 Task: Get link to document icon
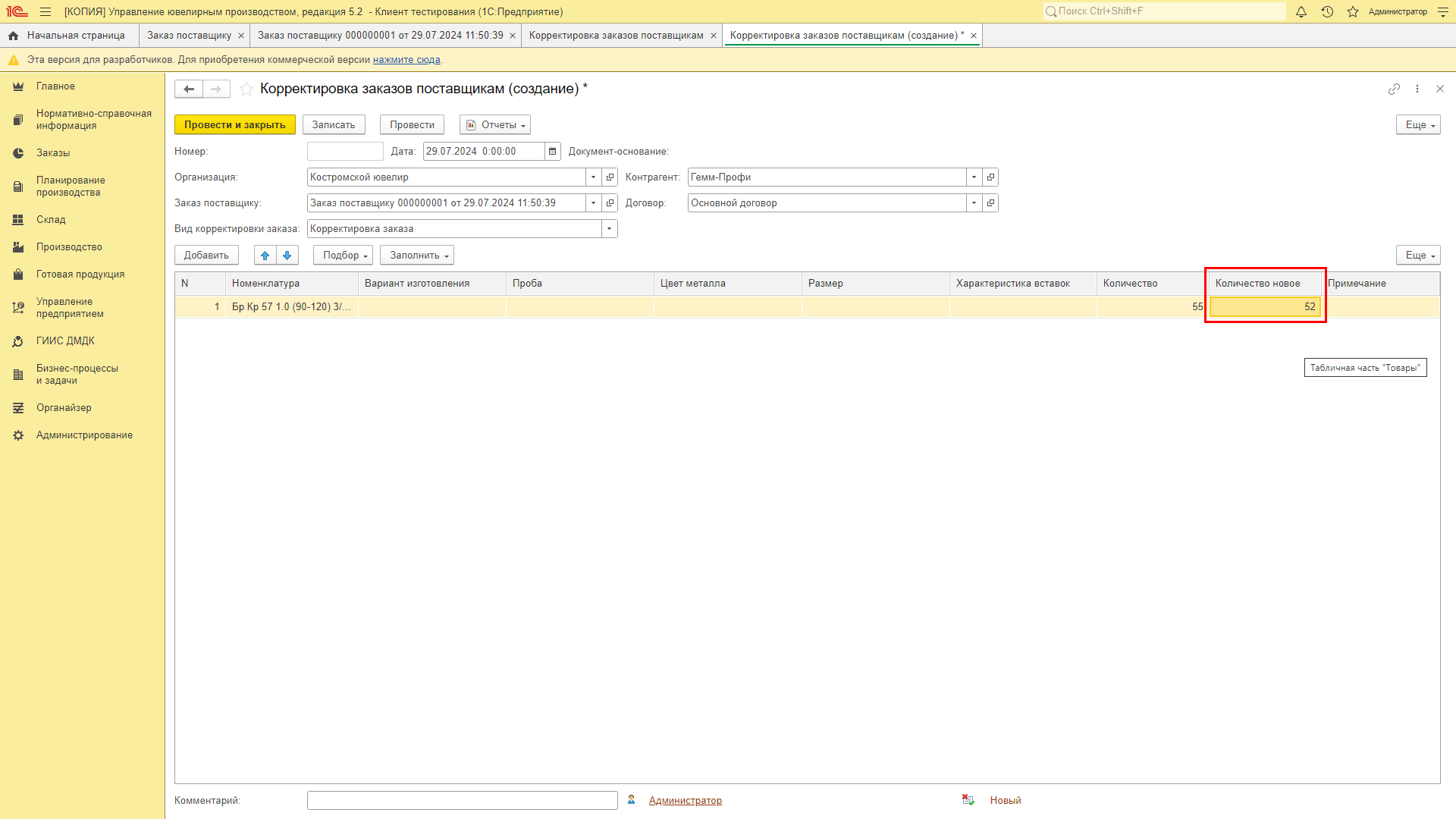[x=1394, y=89]
